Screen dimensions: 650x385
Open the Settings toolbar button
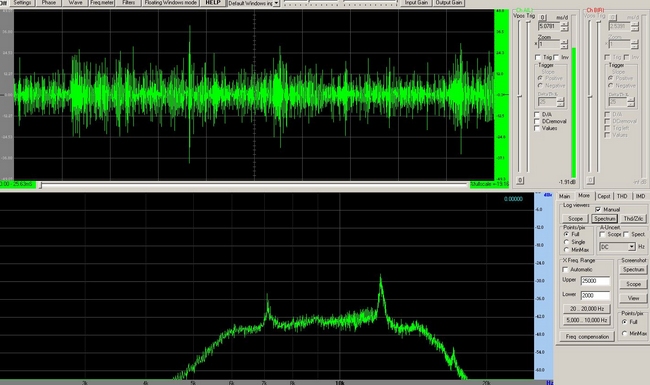click(x=22, y=2)
